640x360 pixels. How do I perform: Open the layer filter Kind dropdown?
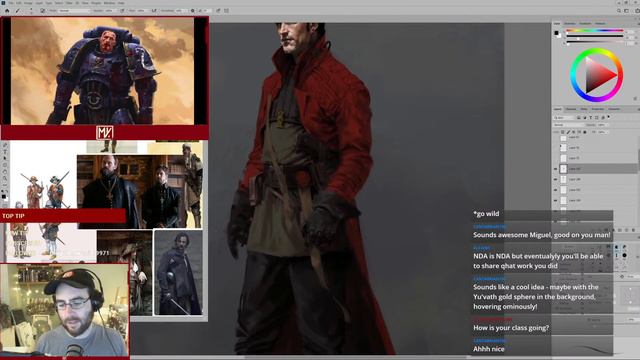tap(563, 118)
